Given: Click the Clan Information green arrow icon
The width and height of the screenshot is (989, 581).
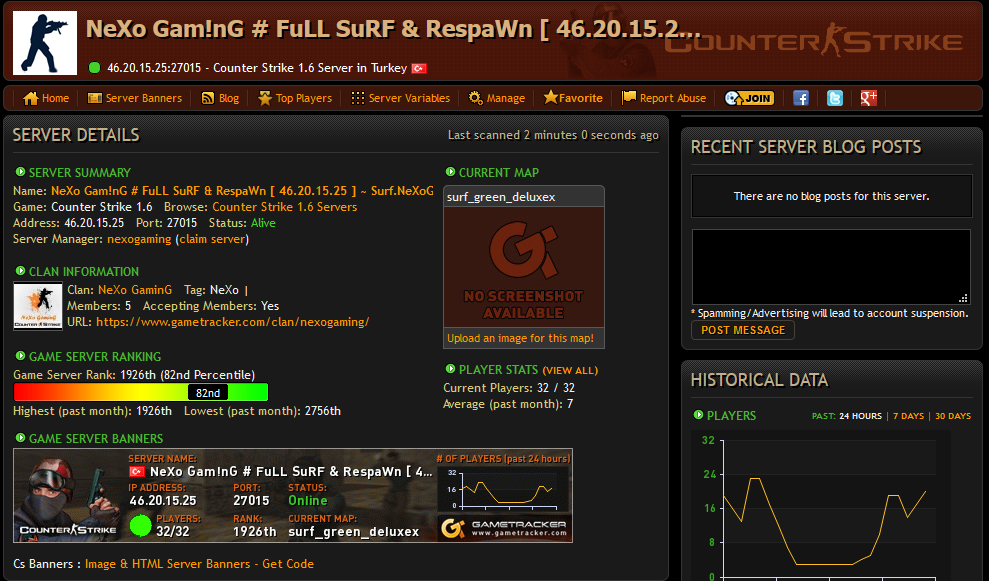Looking at the screenshot, I should 20,271.
